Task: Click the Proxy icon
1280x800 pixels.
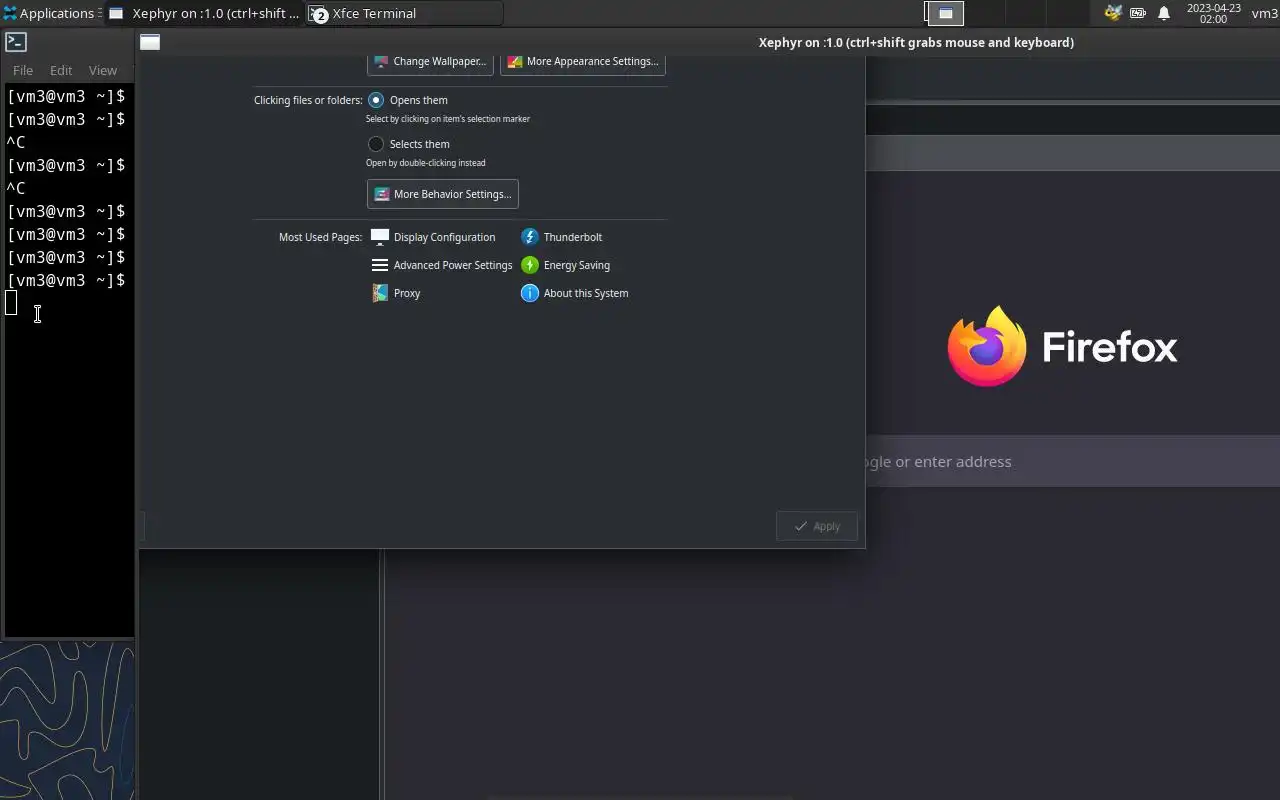Action: [x=380, y=293]
